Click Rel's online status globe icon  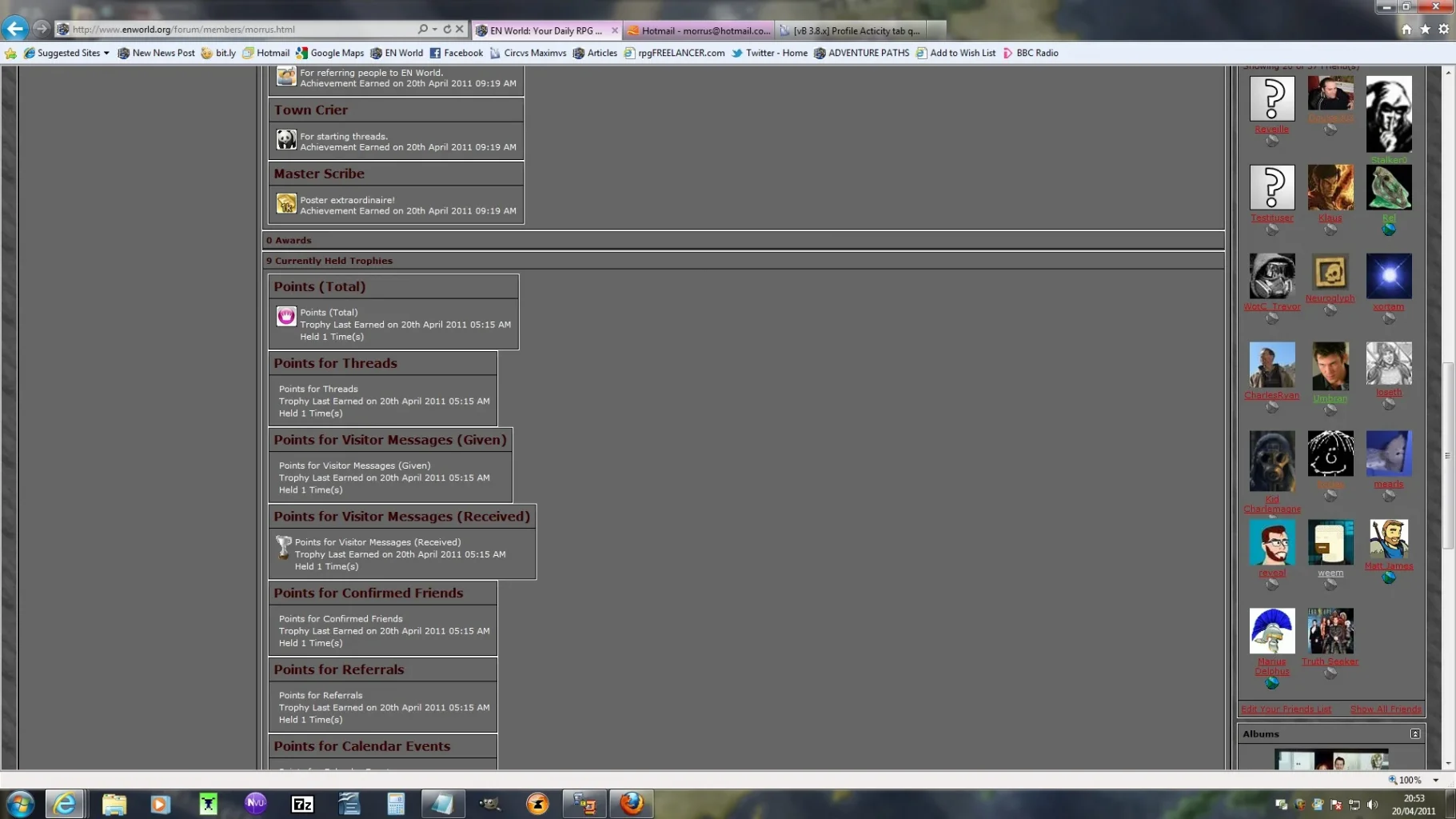tap(1389, 230)
